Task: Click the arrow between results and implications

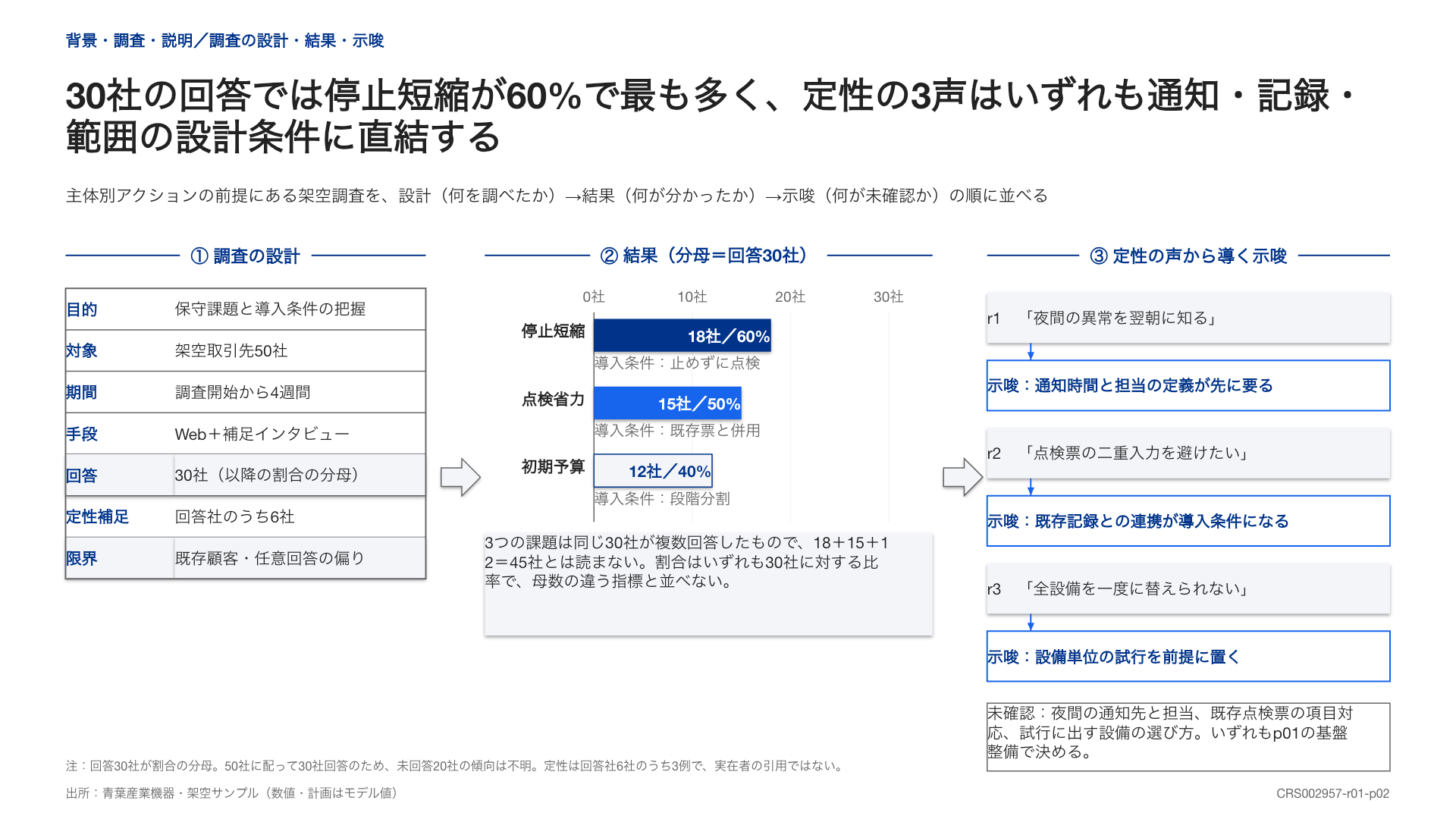Action: click(962, 477)
